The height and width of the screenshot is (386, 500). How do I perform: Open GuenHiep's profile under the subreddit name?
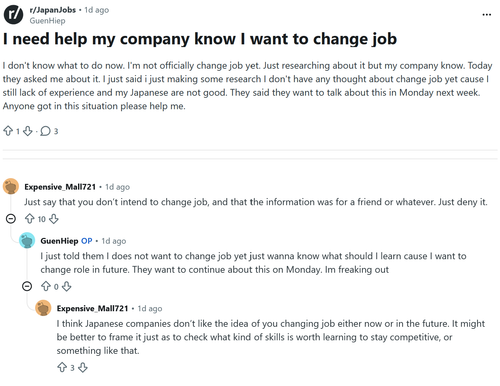47,21
